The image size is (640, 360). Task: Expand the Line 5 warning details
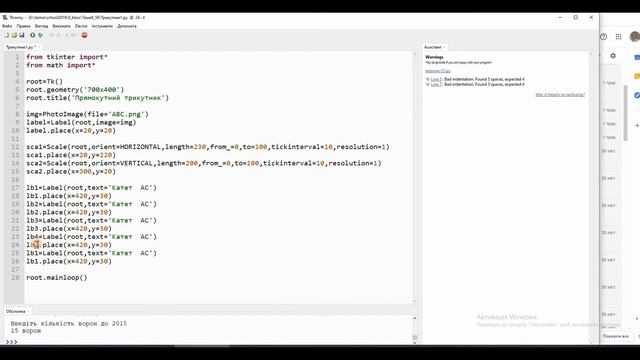tap(428, 79)
